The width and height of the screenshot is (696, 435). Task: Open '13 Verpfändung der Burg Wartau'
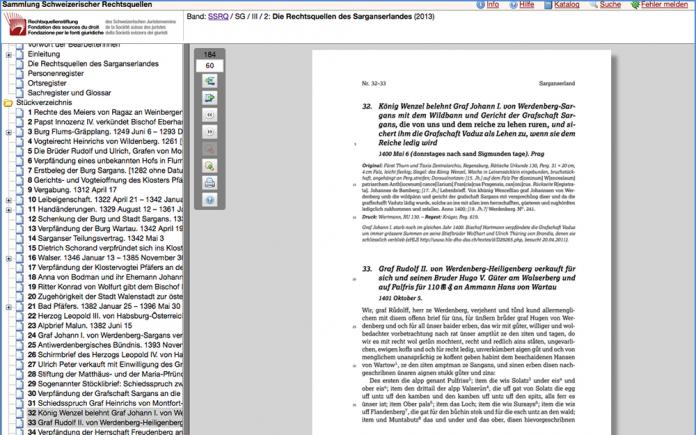point(105,229)
